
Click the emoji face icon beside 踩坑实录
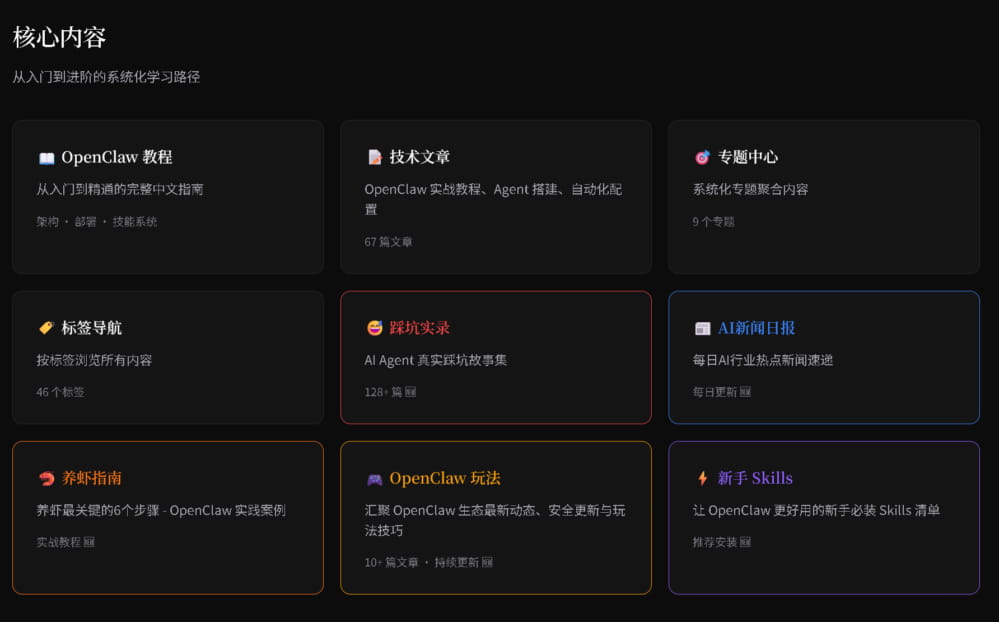tap(375, 328)
